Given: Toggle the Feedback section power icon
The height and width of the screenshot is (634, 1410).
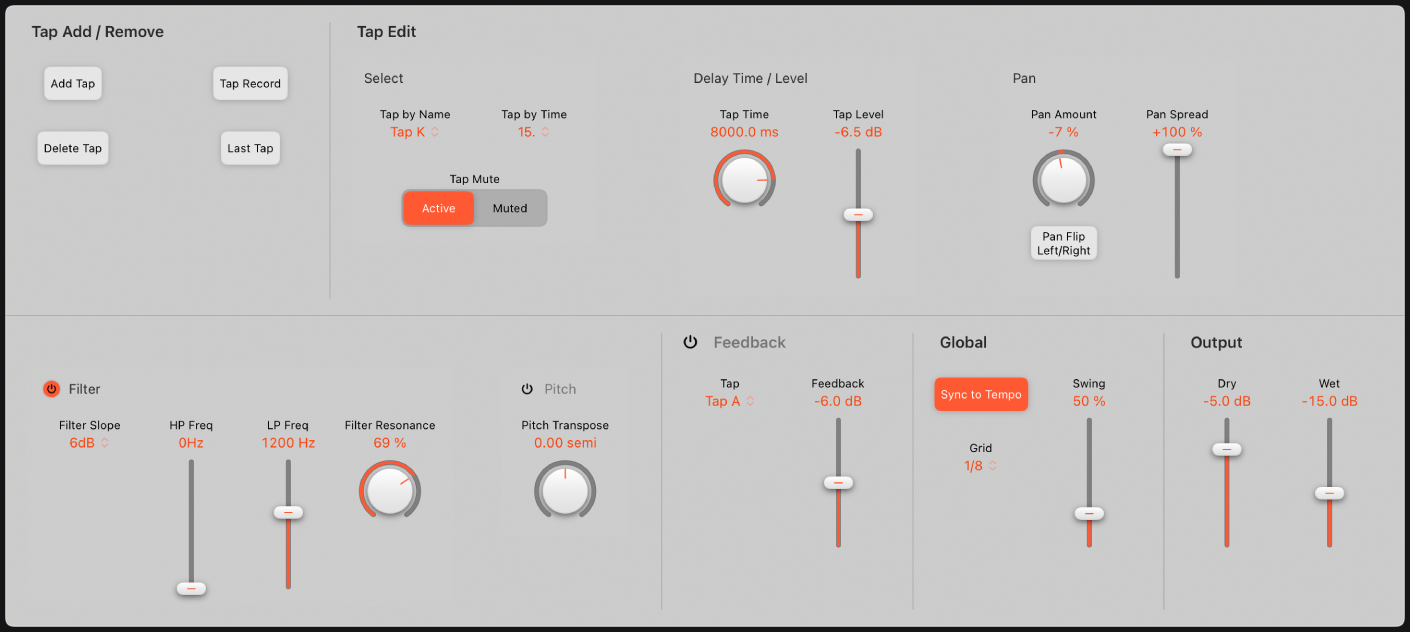Looking at the screenshot, I should click(690, 342).
